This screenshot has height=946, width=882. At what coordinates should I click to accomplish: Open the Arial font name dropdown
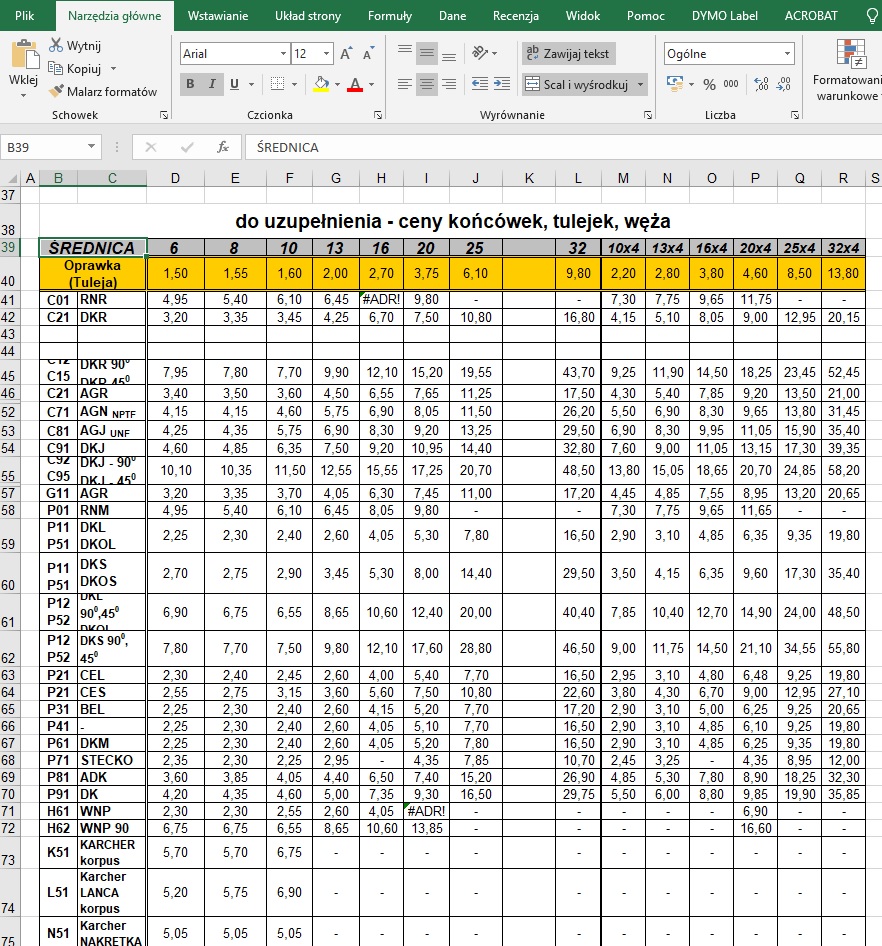pyautogui.click(x=283, y=54)
